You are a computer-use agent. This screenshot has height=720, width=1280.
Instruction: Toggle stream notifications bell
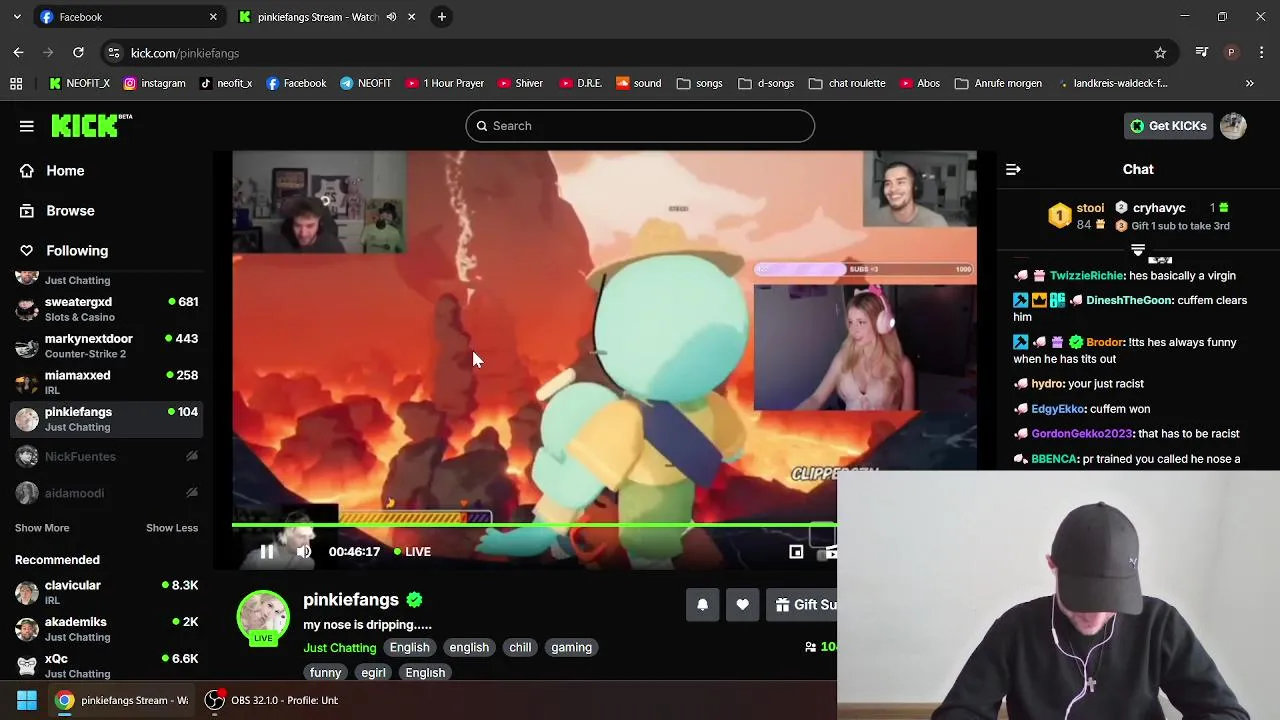click(x=702, y=605)
